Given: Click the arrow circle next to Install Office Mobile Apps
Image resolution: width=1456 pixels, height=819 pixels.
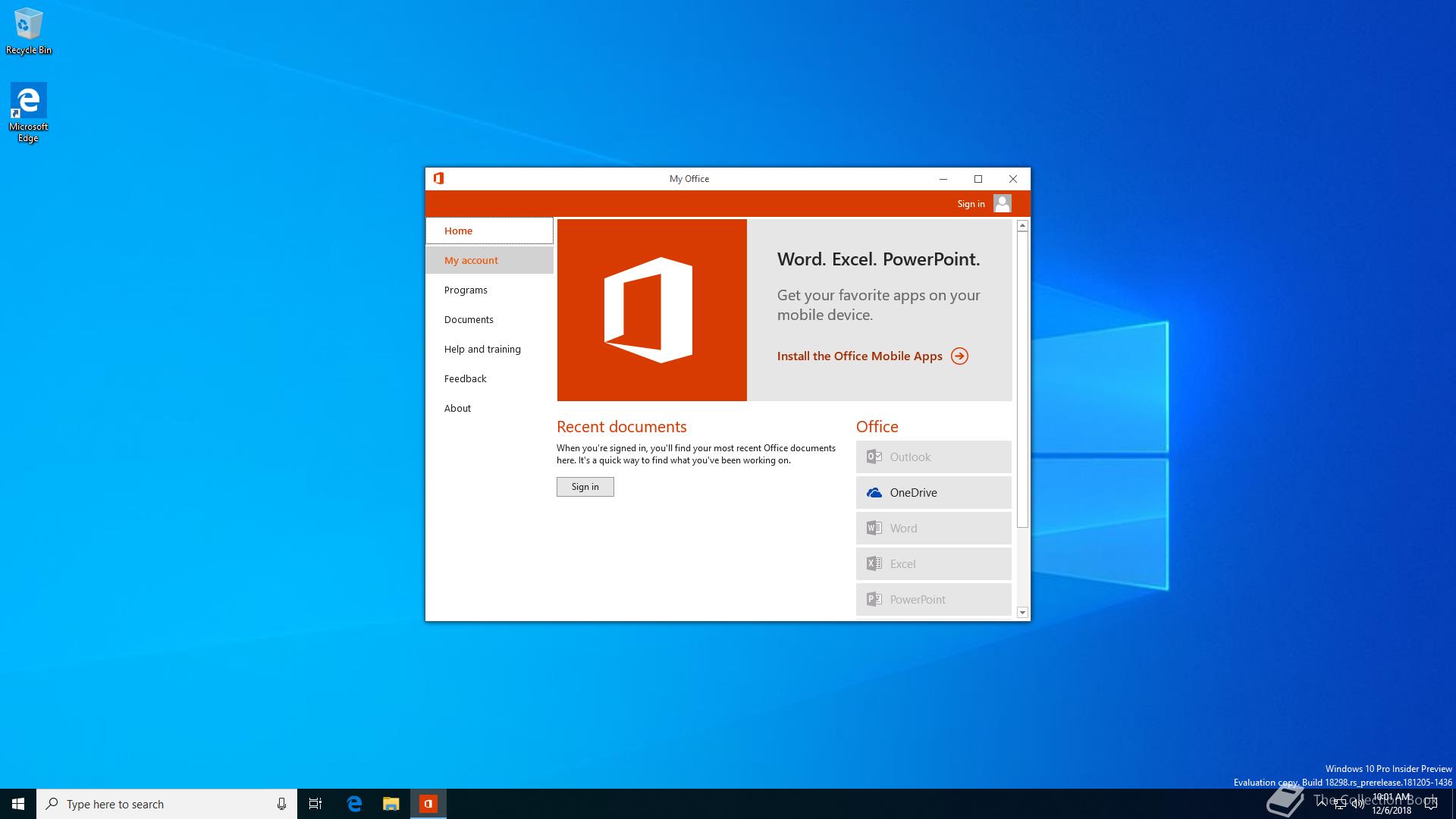Looking at the screenshot, I should [x=959, y=356].
